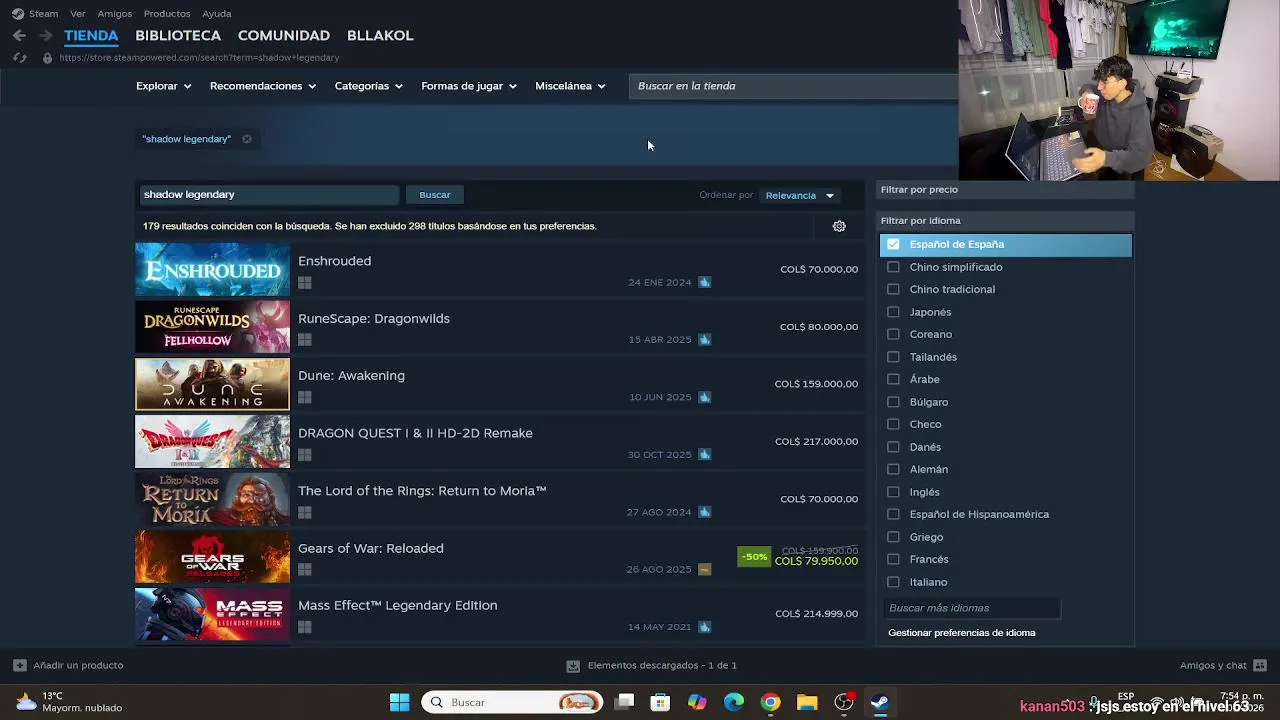
Task: Click the Buscar button next to the search term
Action: tap(435, 195)
